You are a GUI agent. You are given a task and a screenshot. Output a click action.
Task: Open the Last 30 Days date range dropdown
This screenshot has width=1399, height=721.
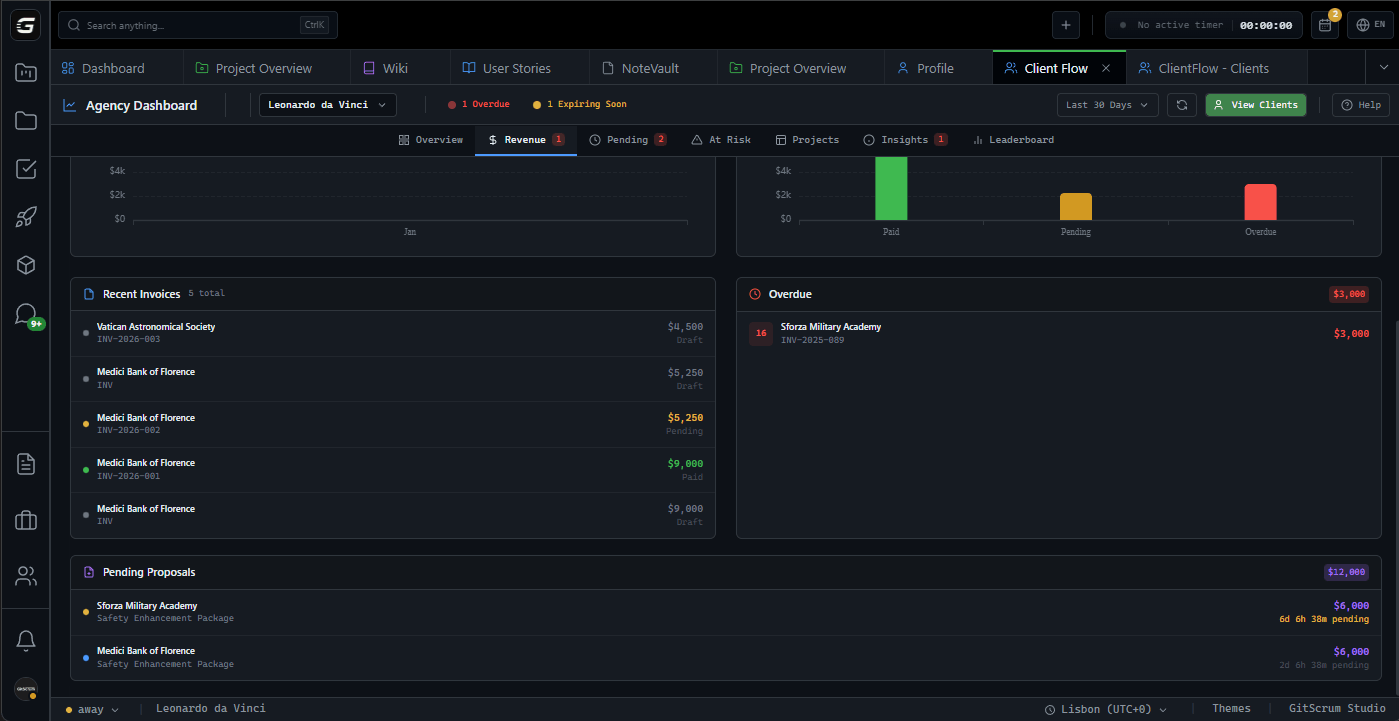point(1107,104)
